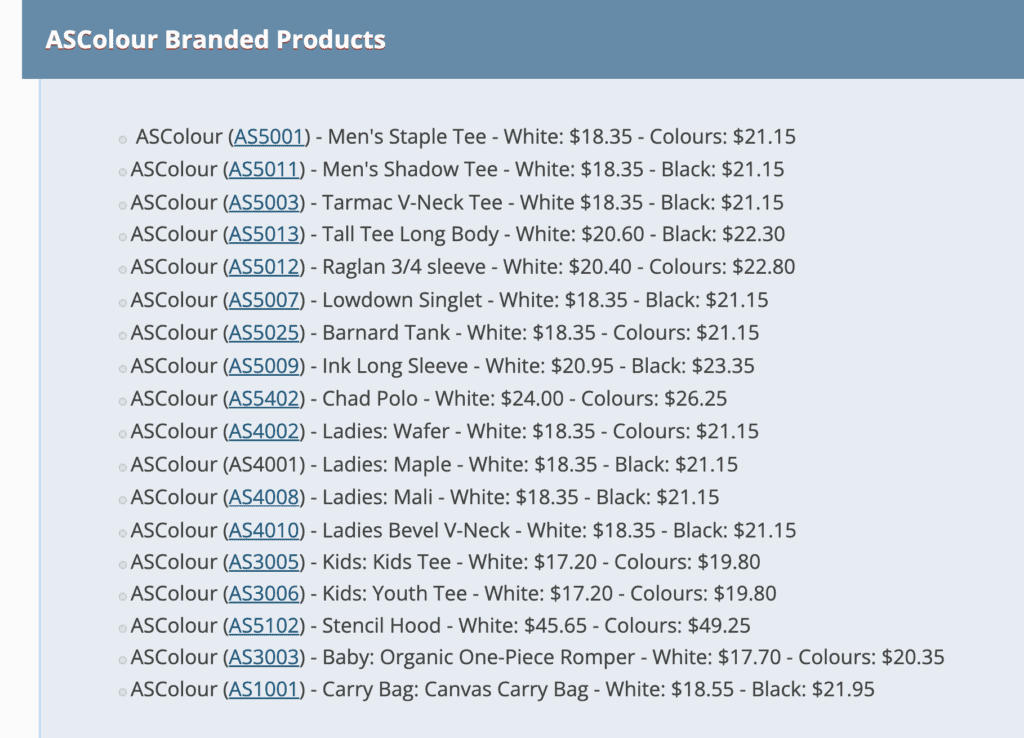Screen dimensions: 1024x738
Task: Click the ASColour Branded Products heading
Action: tap(215, 40)
